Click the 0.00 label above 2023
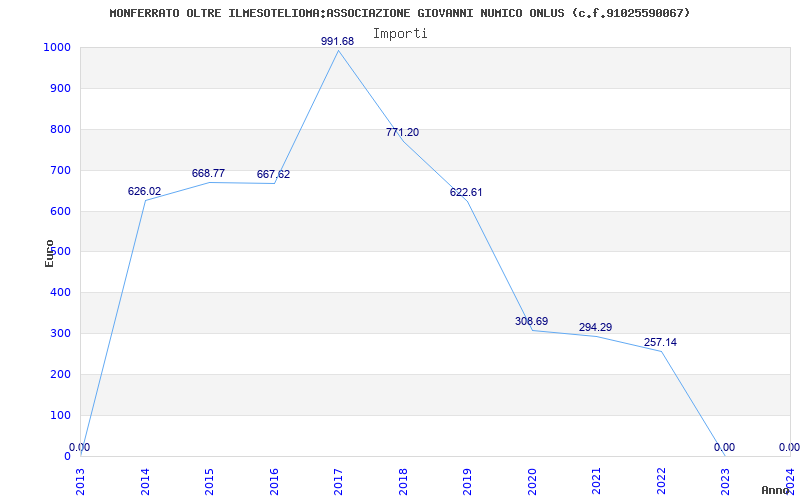The image size is (800, 500). 724,447
